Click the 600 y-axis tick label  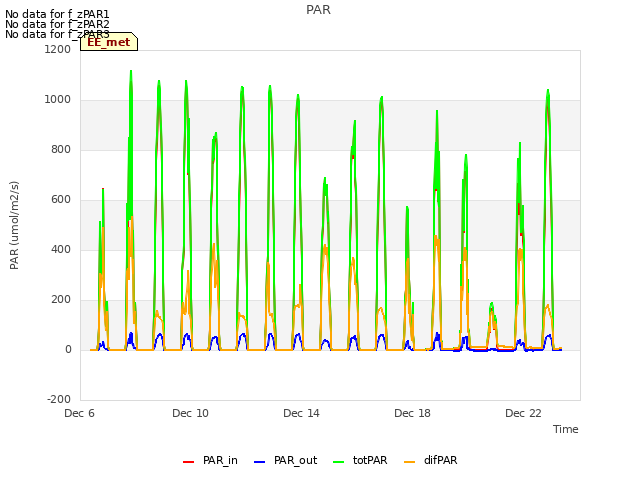(x=61, y=200)
